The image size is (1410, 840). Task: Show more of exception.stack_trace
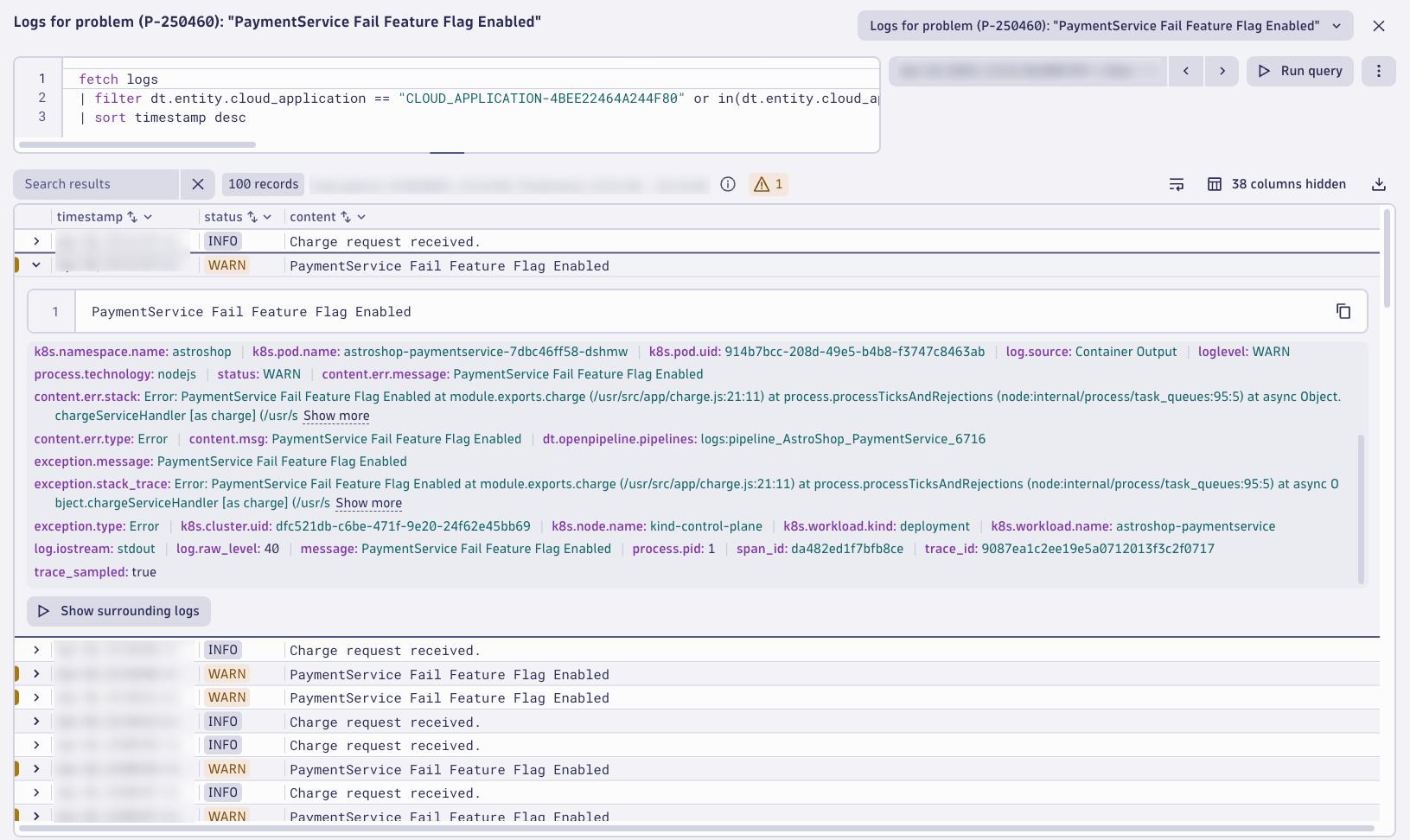[x=368, y=503]
